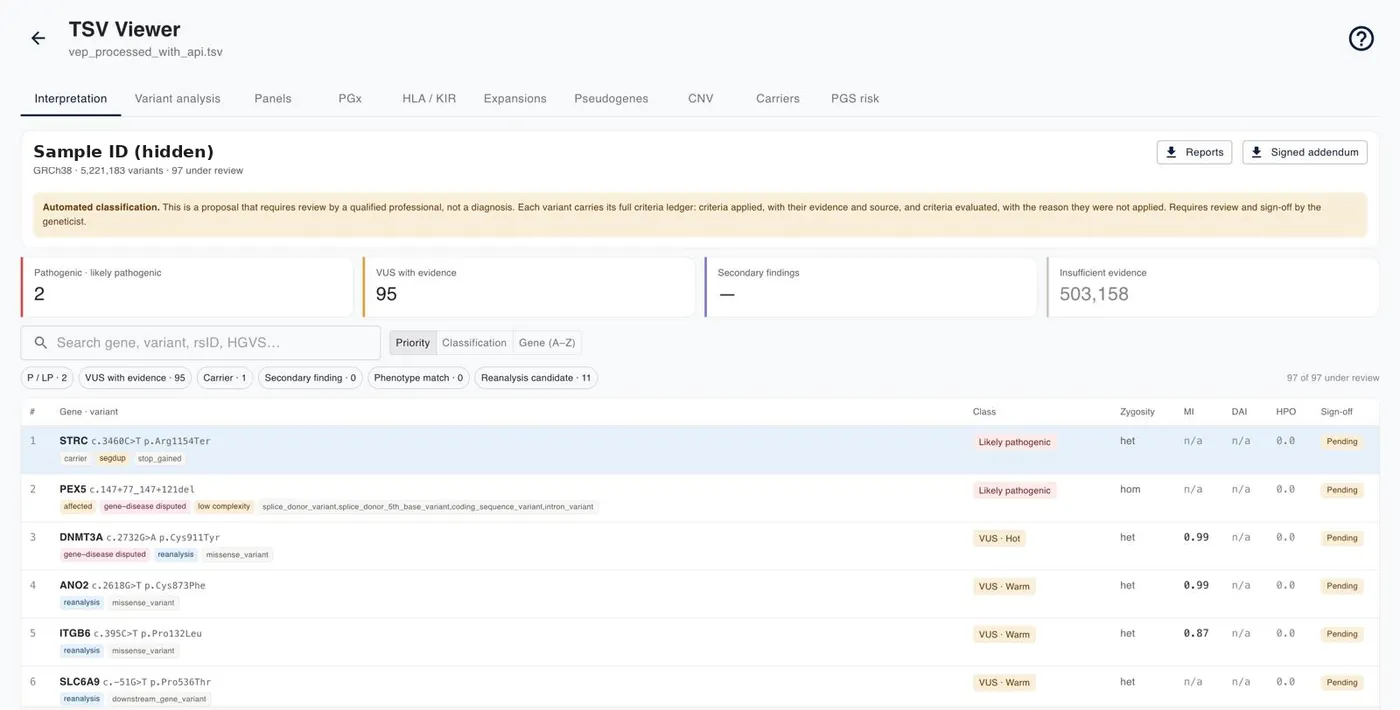This screenshot has height=710, width=1400.
Task: Go to the PGx tab
Action: pyautogui.click(x=350, y=98)
